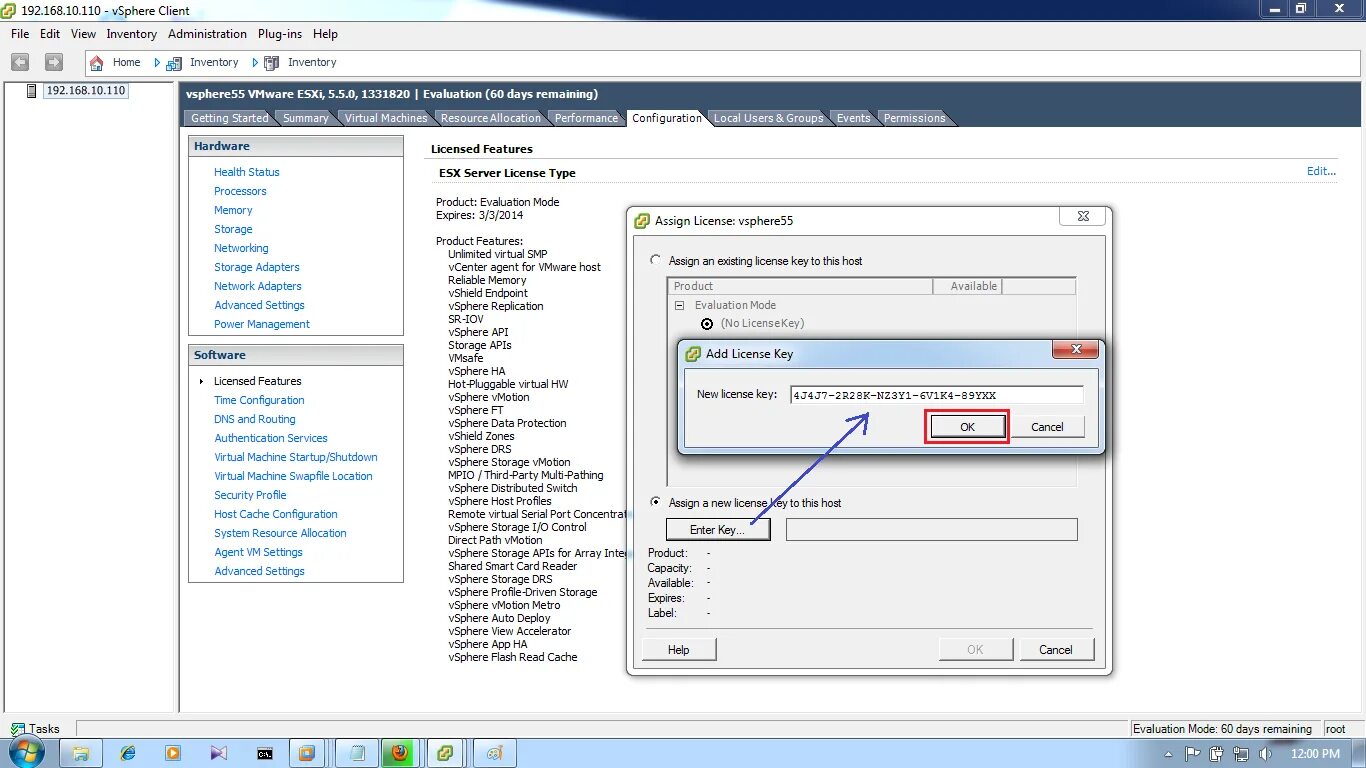
Task: Open Windows Media Player from taskbar
Action: coord(173,753)
